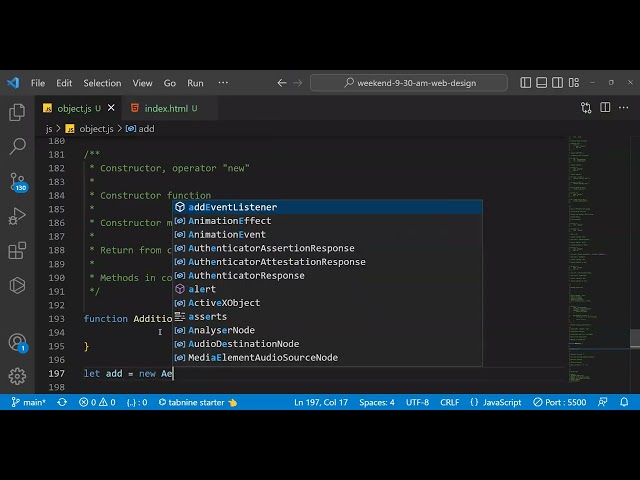Viewport: 640px width, 480px height.
Task: Click the js folder breadcrumb
Action: point(49,129)
